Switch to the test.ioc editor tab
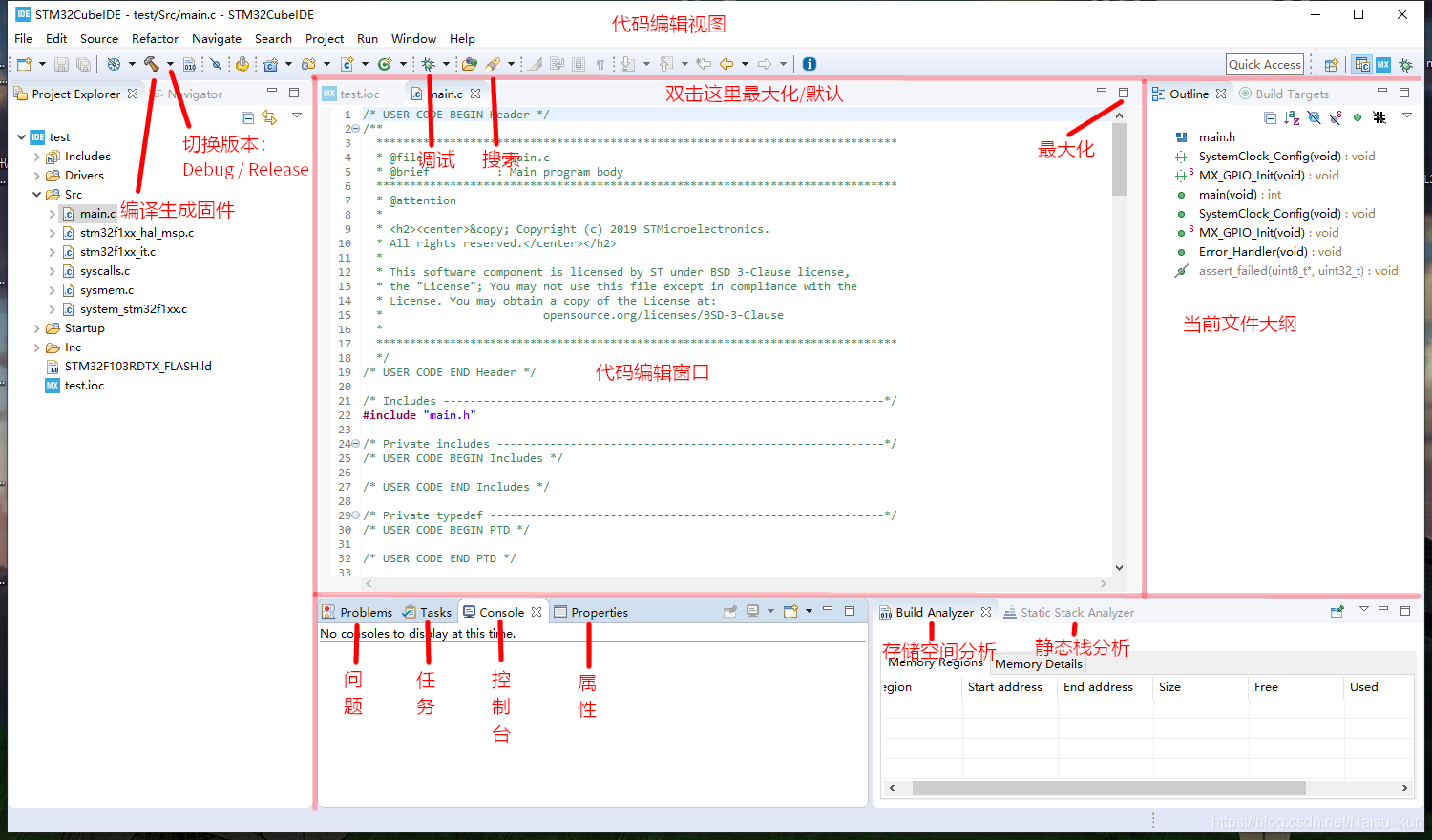The height and width of the screenshot is (840, 1432). (x=351, y=94)
